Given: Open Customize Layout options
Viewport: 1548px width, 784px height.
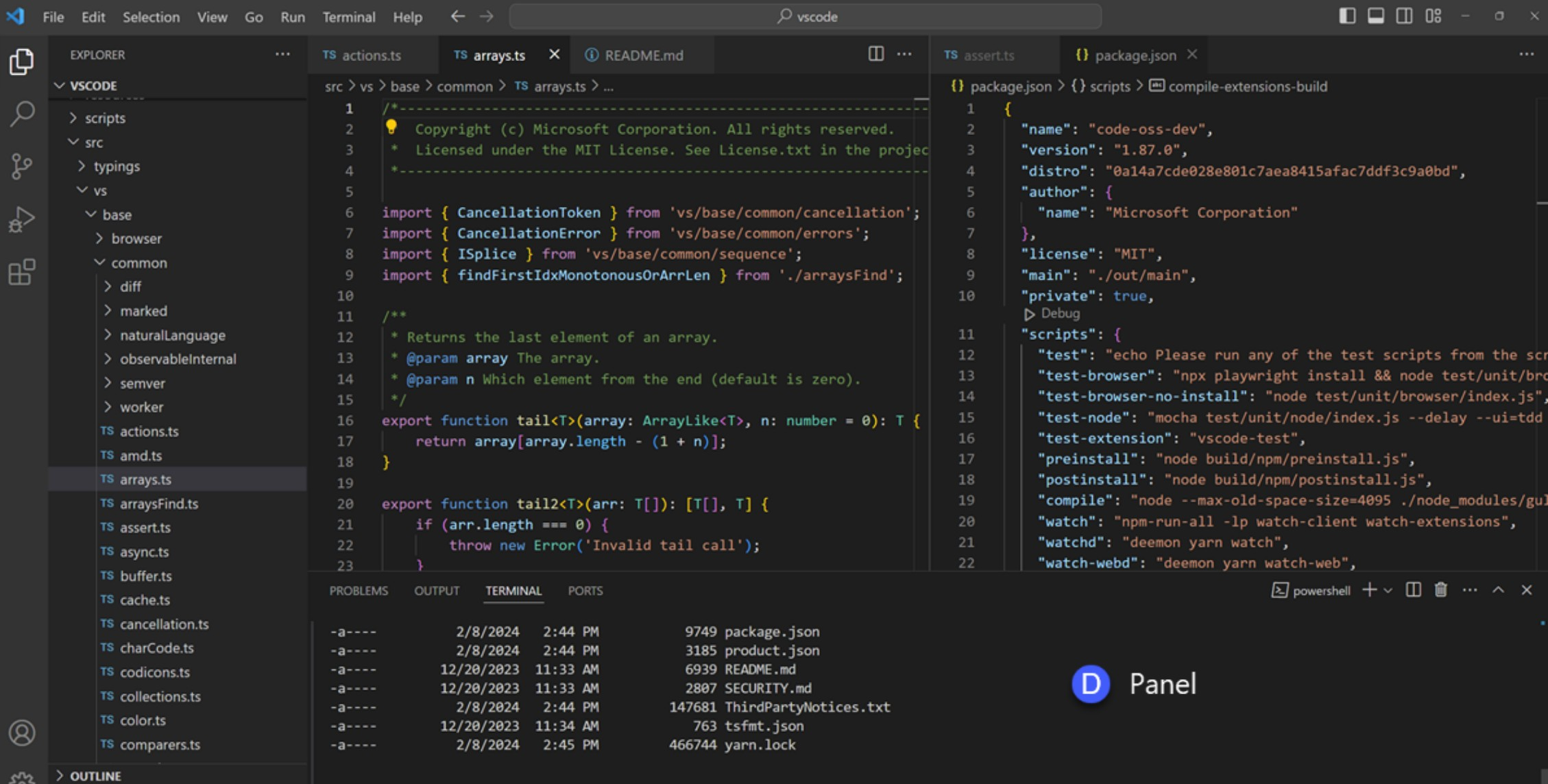Looking at the screenshot, I should (x=1433, y=16).
